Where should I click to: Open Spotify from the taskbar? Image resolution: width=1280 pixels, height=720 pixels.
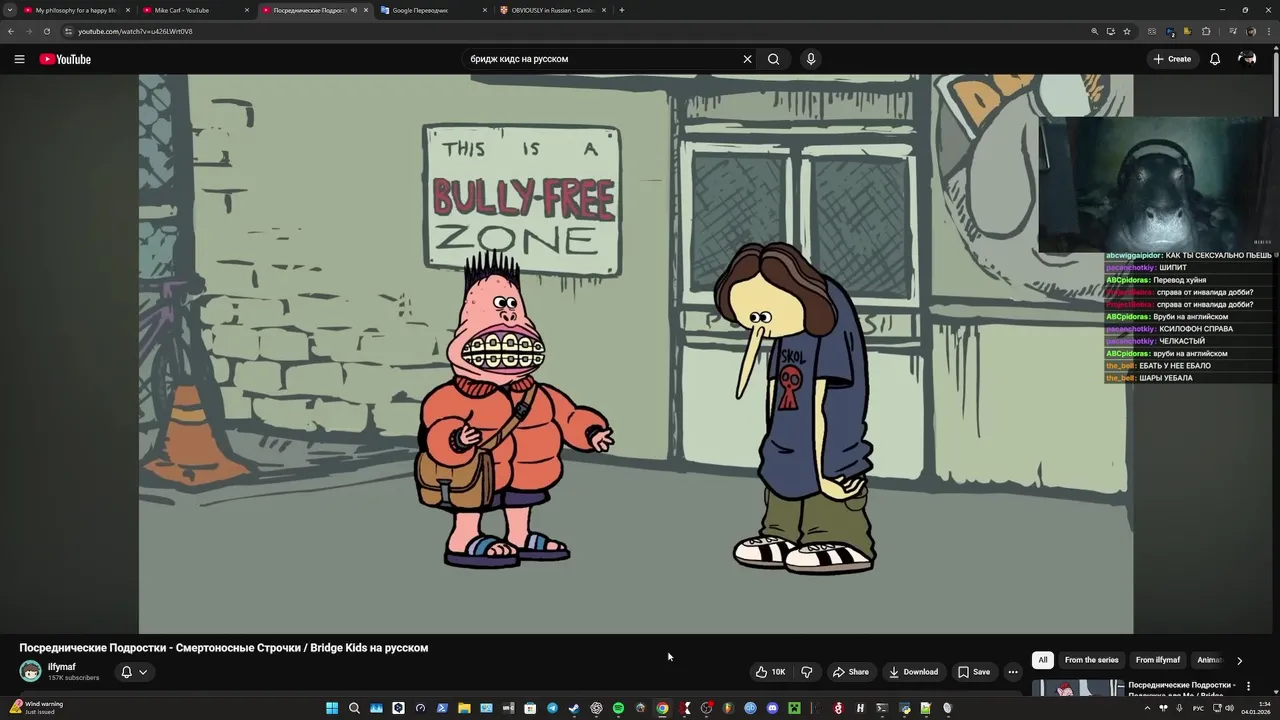pos(618,708)
